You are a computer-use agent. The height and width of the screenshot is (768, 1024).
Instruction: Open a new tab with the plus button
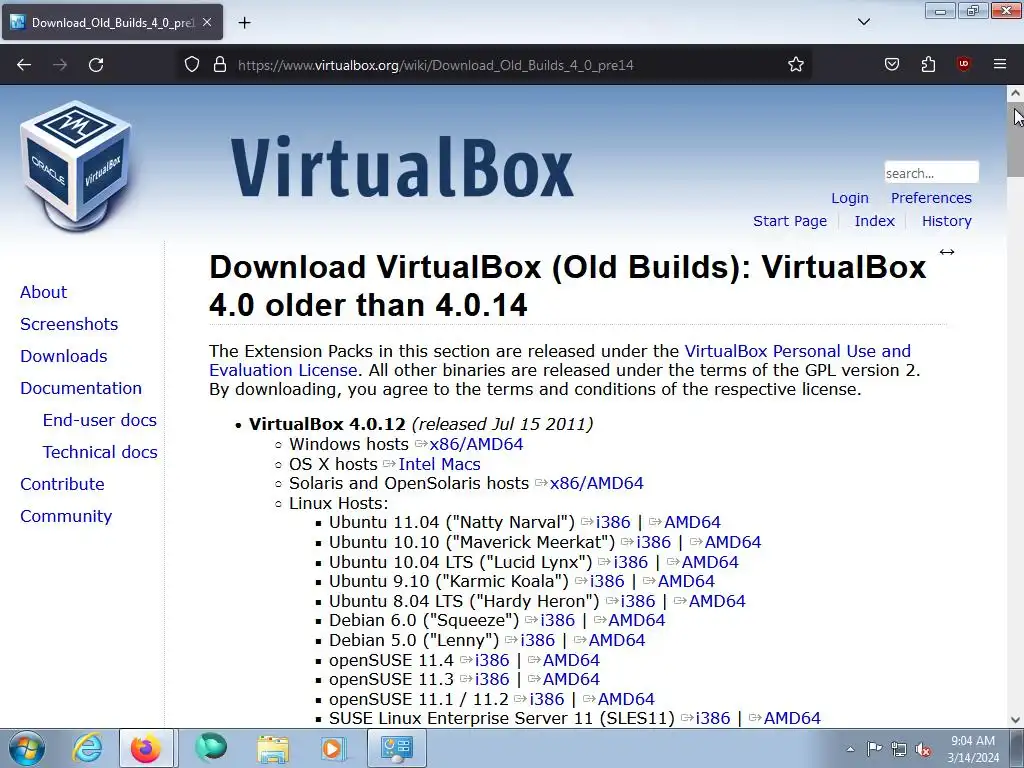pos(244,23)
